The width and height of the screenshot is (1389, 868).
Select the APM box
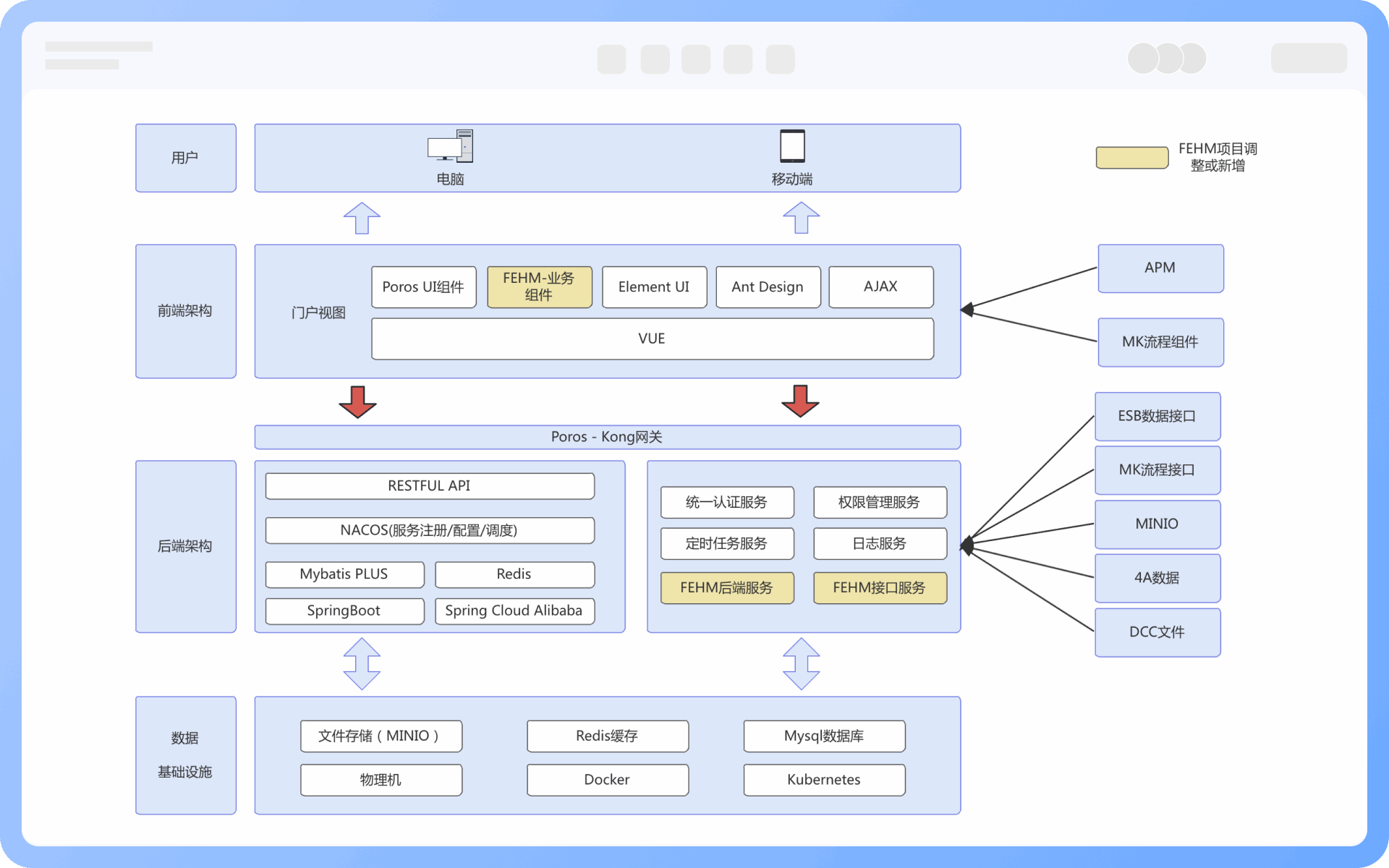[1160, 268]
